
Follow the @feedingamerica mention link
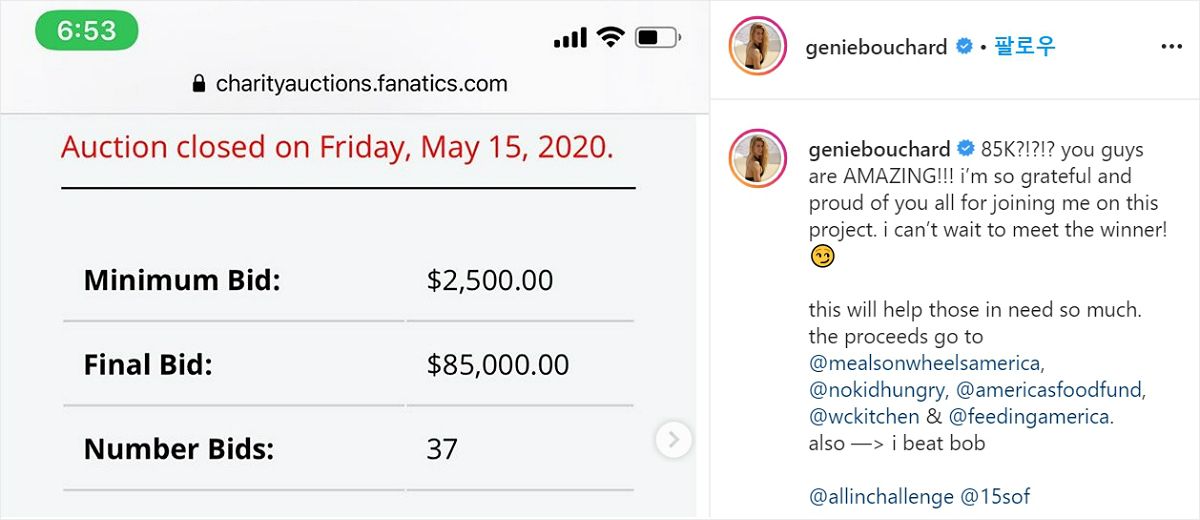pyautogui.click(x=1028, y=416)
